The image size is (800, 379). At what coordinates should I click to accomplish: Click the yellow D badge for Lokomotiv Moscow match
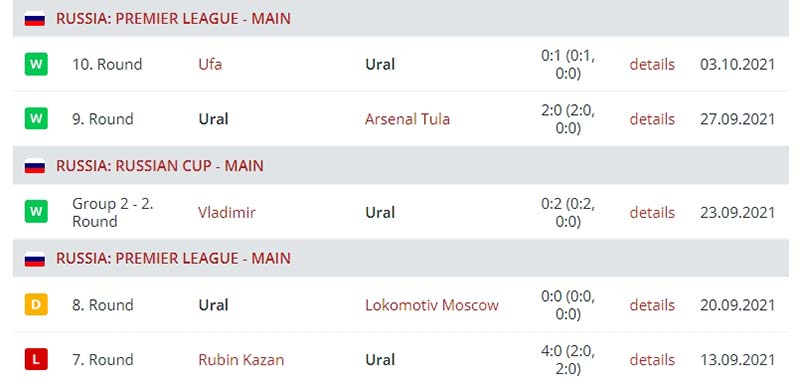(36, 305)
